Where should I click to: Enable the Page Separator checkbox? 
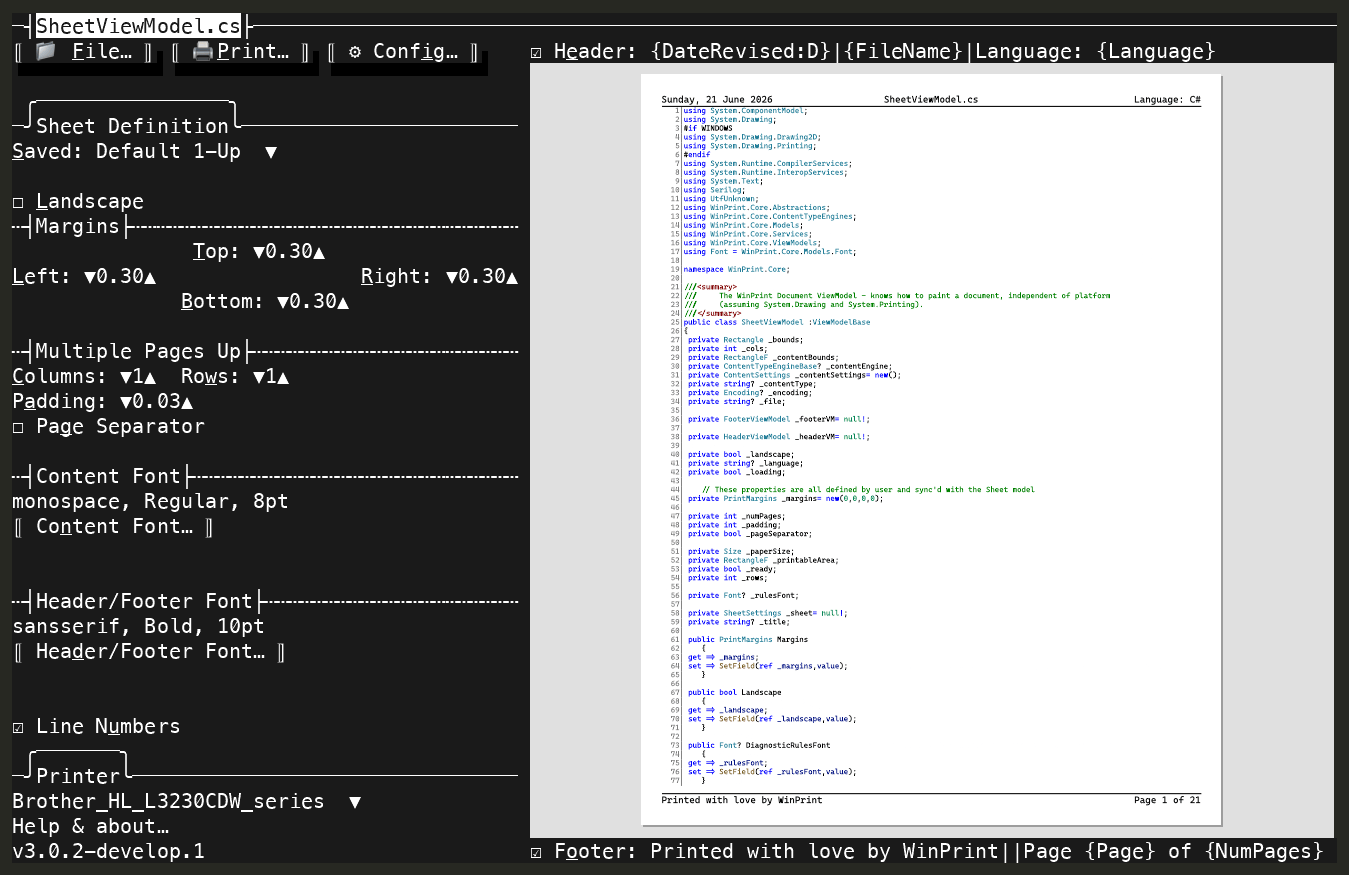[19, 427]
